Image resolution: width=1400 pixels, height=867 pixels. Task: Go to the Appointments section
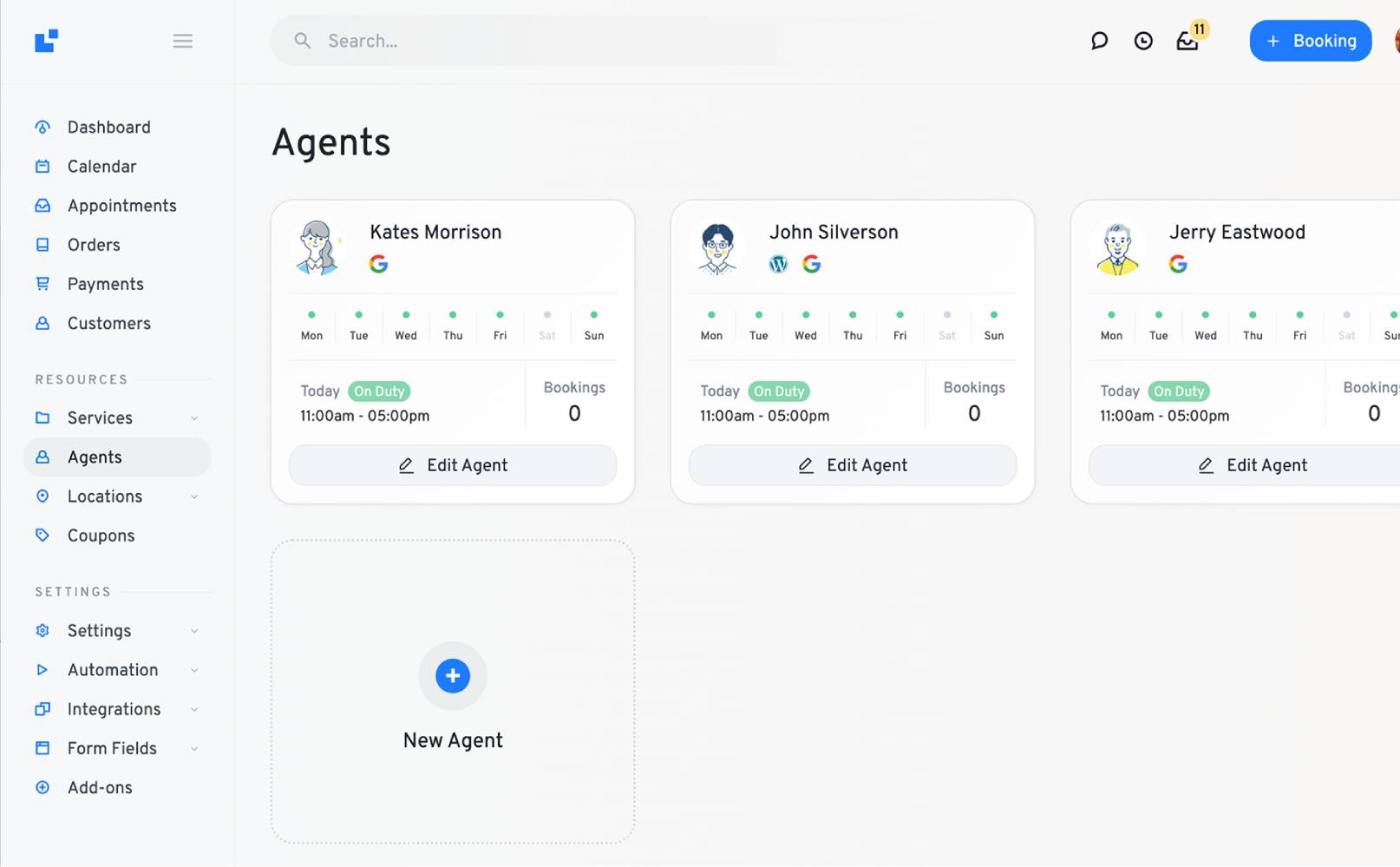pos(121,206)
